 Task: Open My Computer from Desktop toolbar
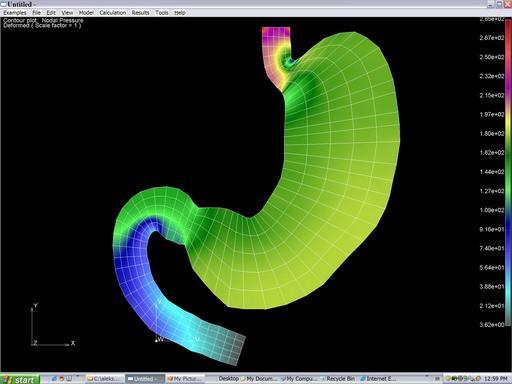point(299,379)
